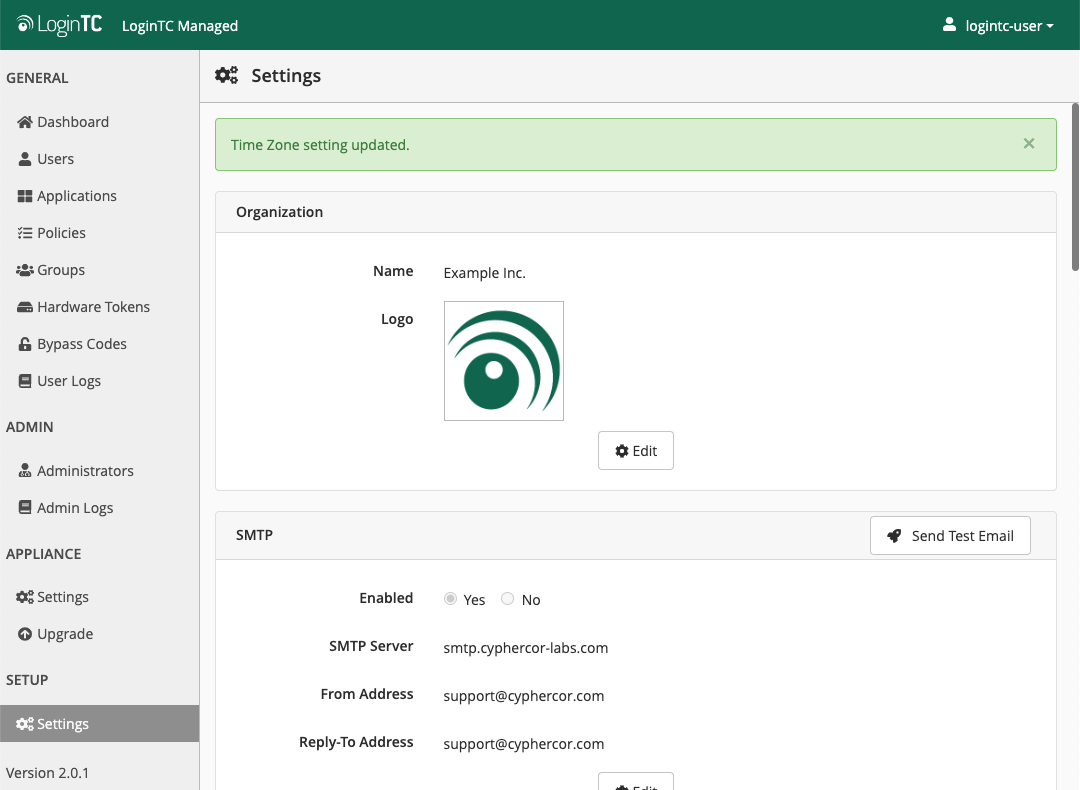This screenshot has width=1080, height=790.
Task: Open the logintc-user account dropdown
Action: [x=998, y=25]
